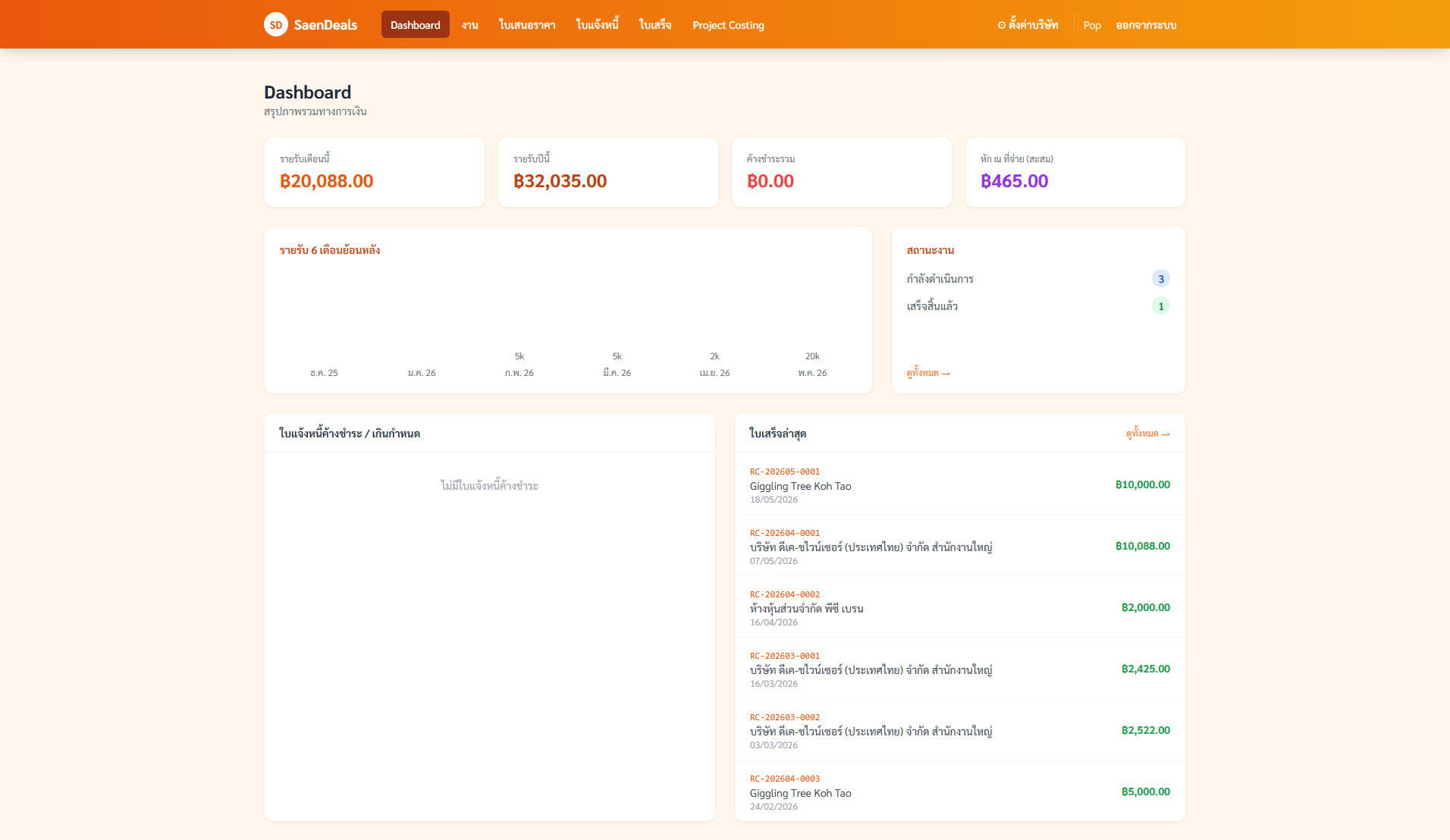Click the date 07/05/2026
Screen dimensions: 1450x840
774,561
